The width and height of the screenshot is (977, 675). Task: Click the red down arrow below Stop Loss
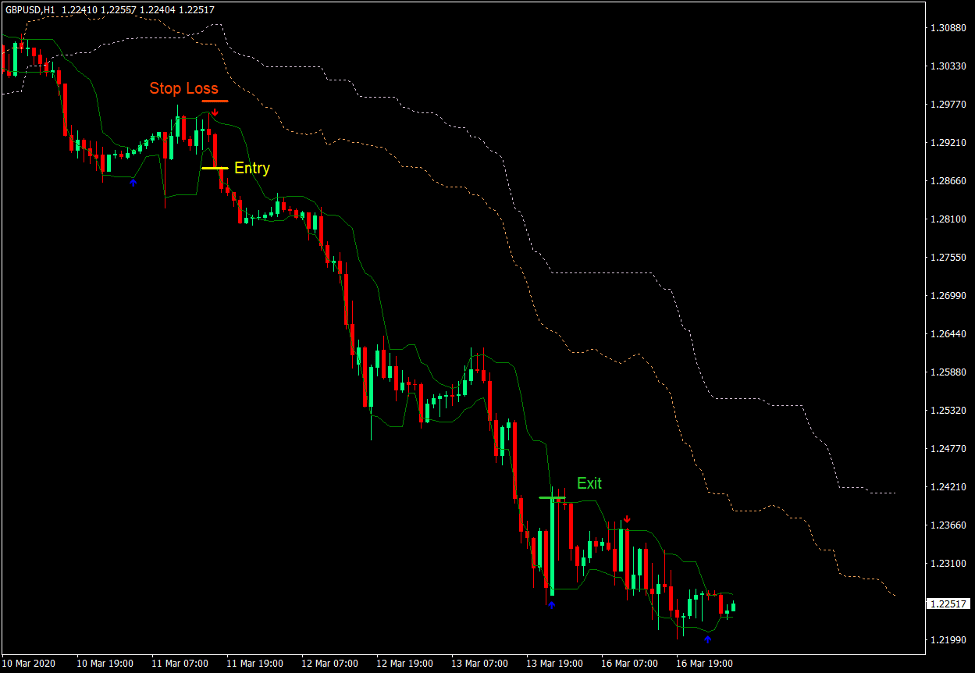214,112
